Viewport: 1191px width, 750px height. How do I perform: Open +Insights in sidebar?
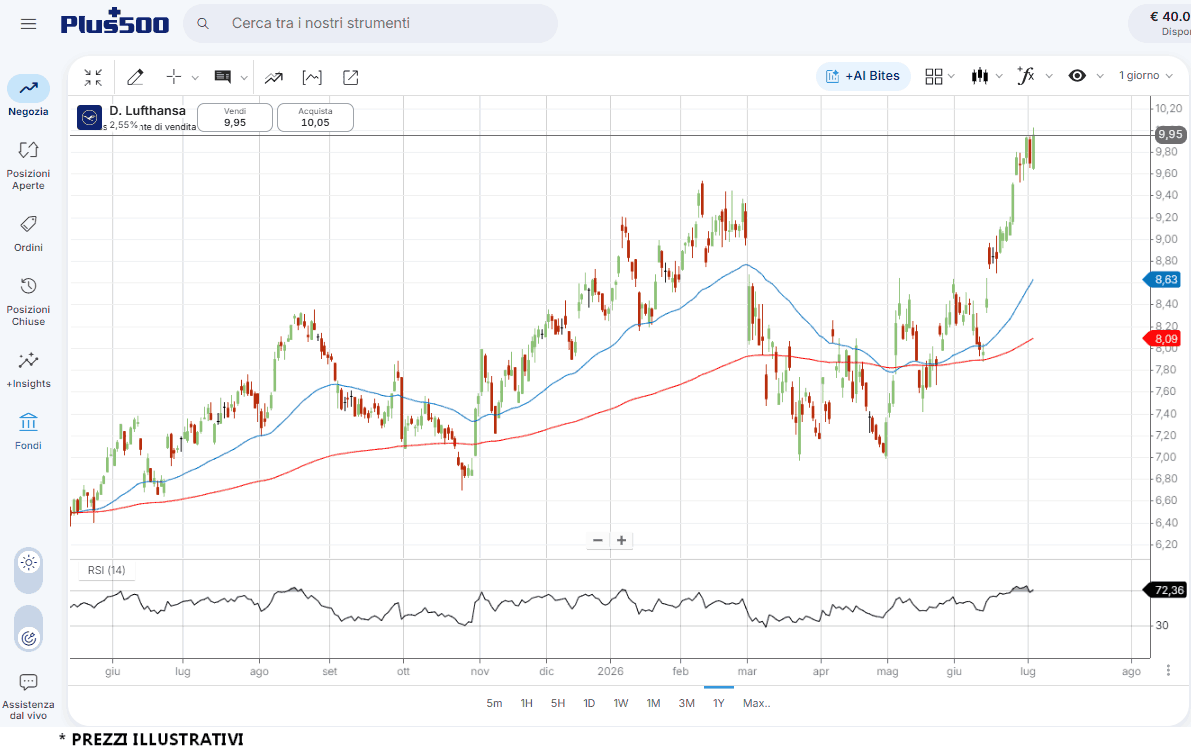[x=28, y=369]
